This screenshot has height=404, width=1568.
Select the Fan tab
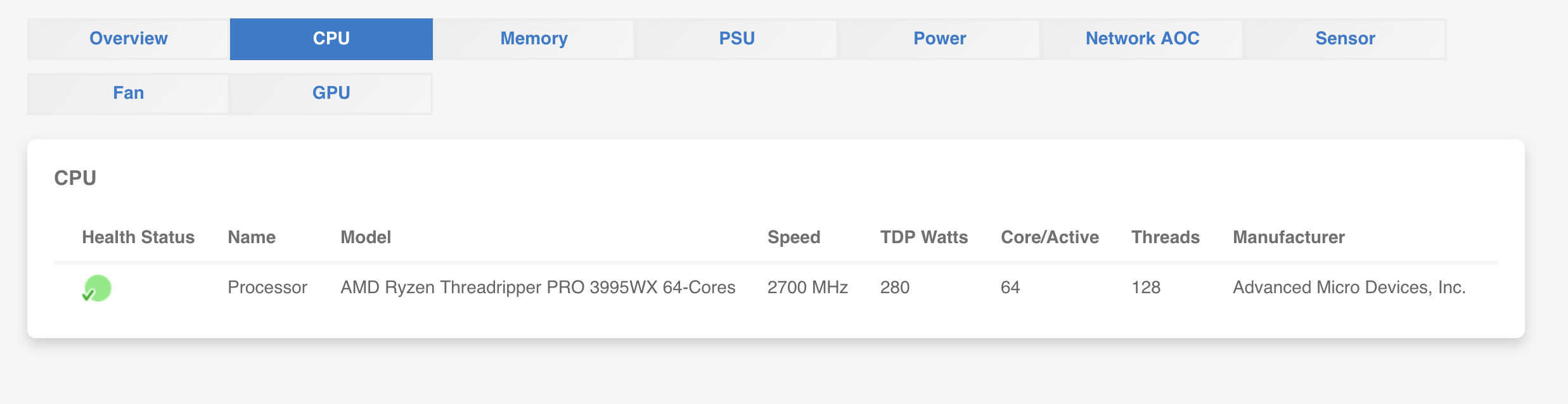(127, 93)
